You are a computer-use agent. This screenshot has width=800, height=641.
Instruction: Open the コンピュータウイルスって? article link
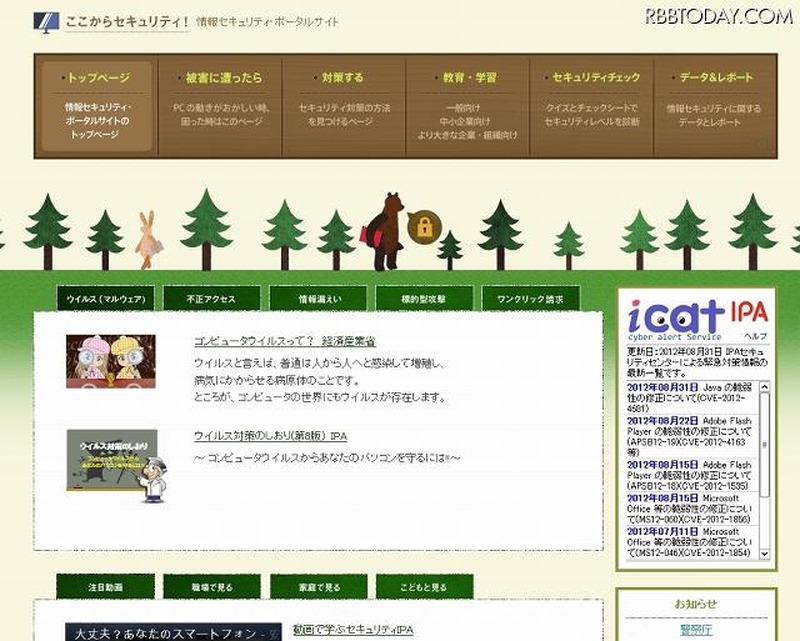pyautogui.click(x=284, y=341)
